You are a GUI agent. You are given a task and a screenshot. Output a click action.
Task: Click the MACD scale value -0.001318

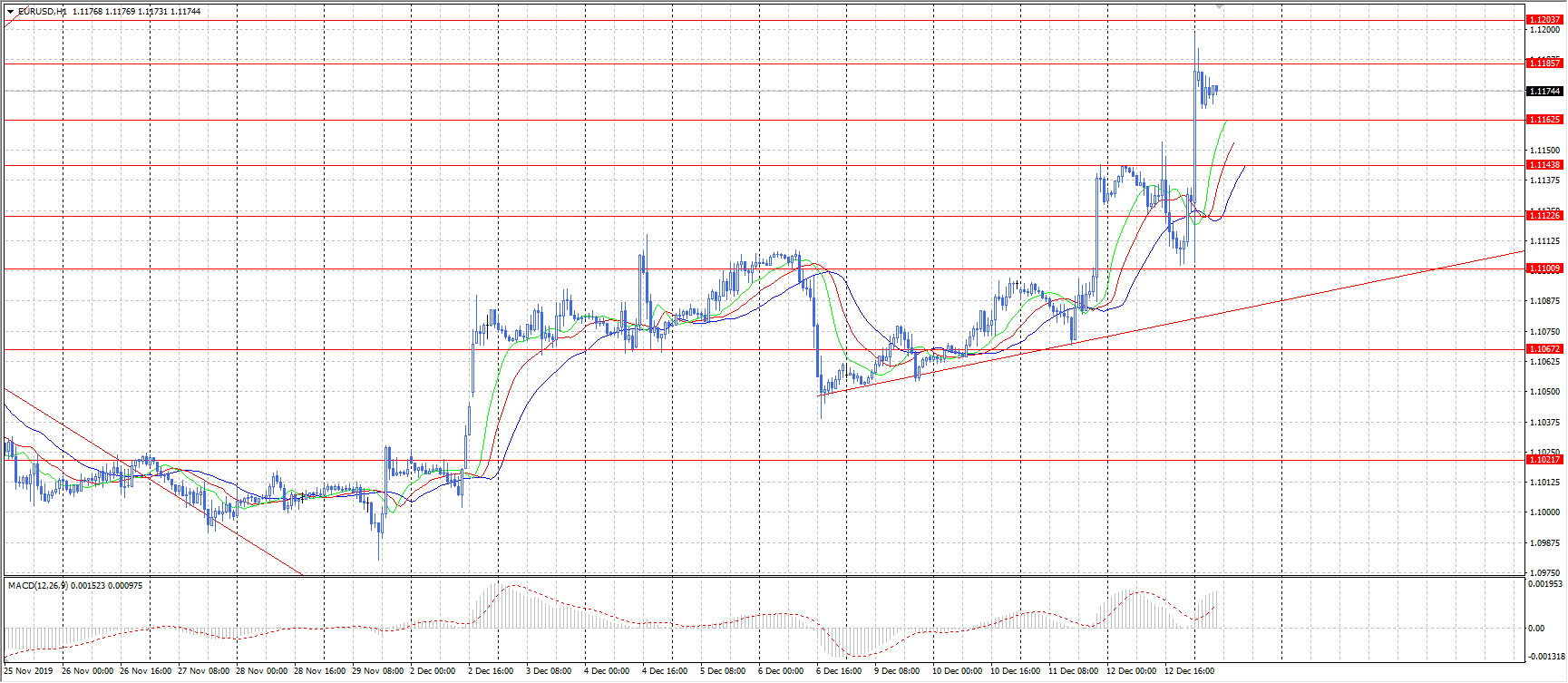pos(1547,657)
